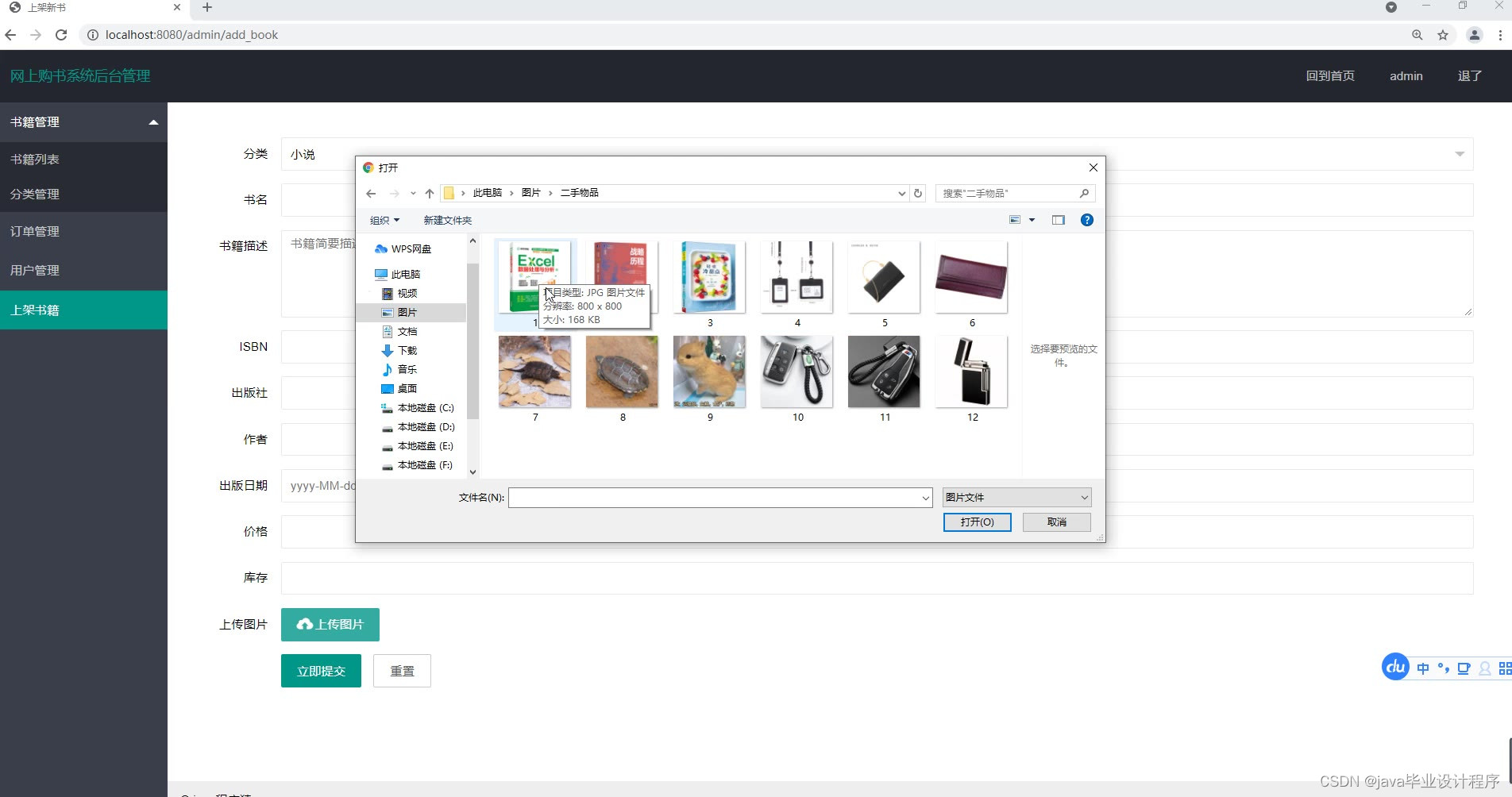Toggle the preview pane button
The width and height of the screenshot is (1512, 797).
(x=1059, y=220)
